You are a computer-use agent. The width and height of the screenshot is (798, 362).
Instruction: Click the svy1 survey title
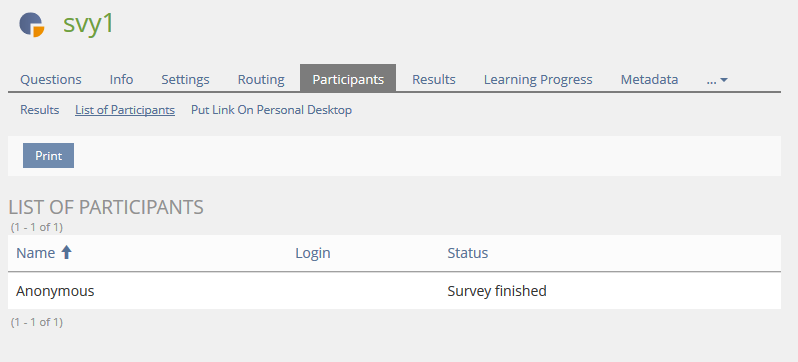[89, 24]
